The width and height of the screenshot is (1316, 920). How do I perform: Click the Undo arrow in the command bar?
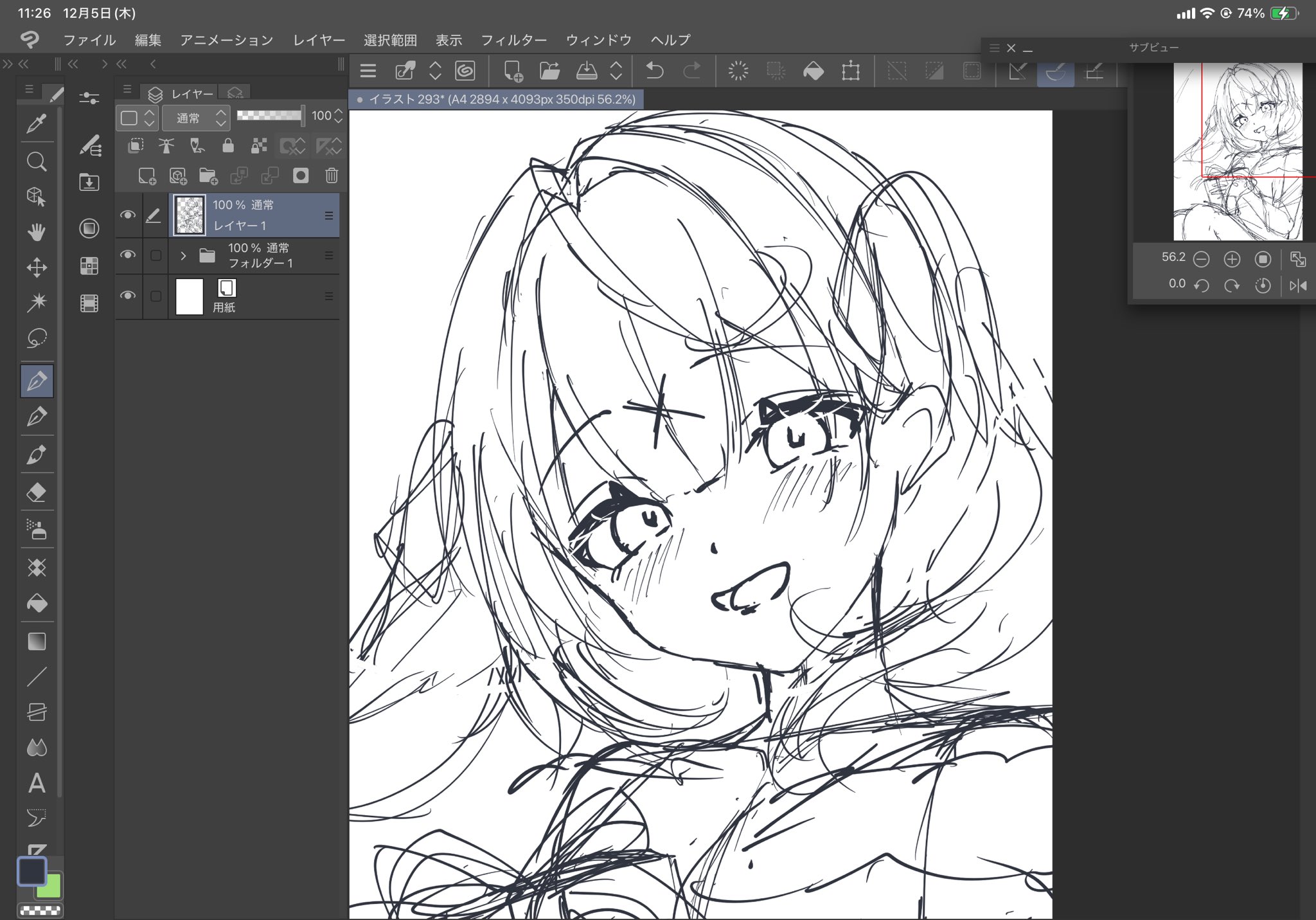pos(654,71)
